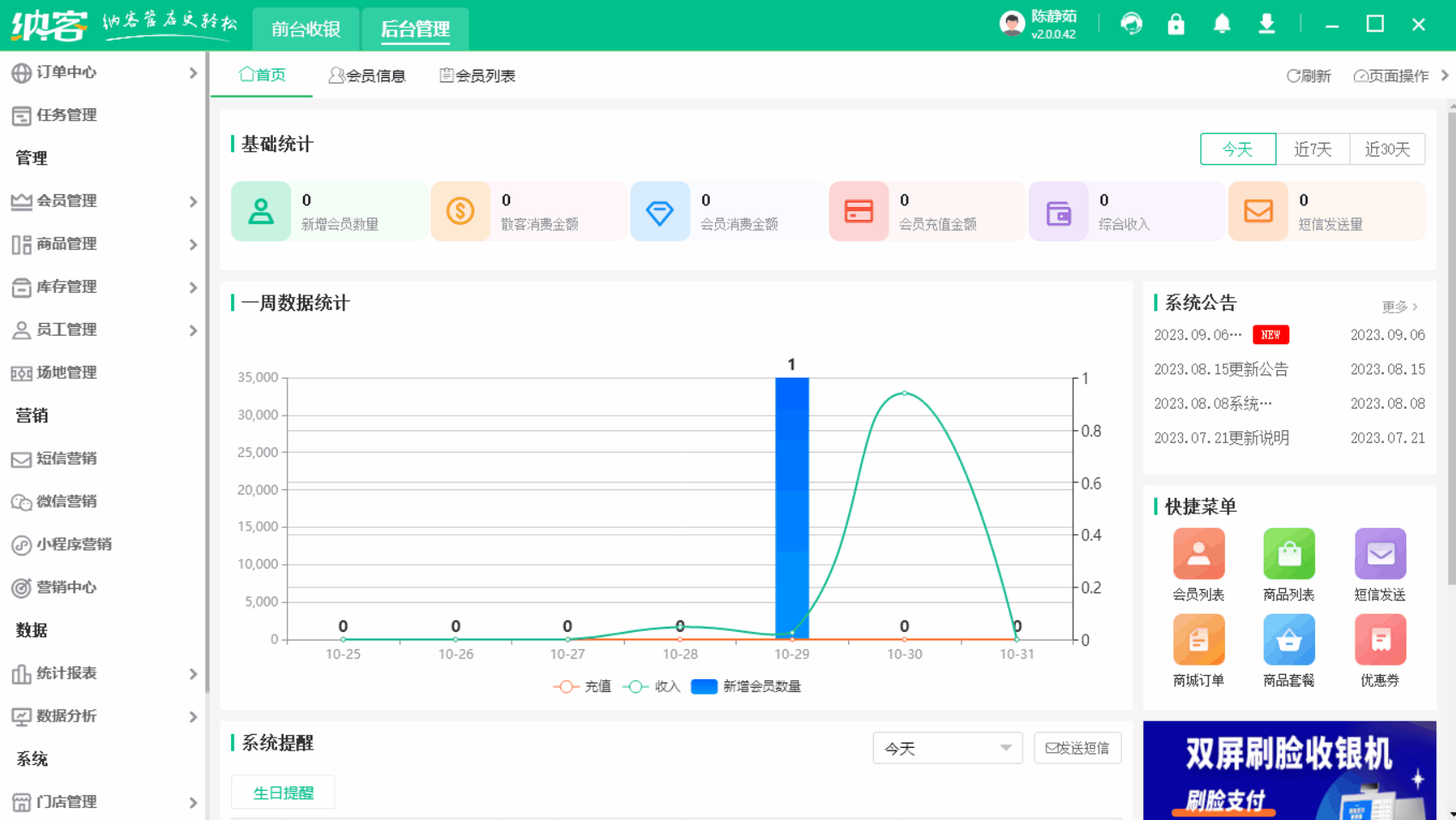Screen dimensions: 1456x820
Task: Open the notification bell icon
Action: click(1222, 24)
